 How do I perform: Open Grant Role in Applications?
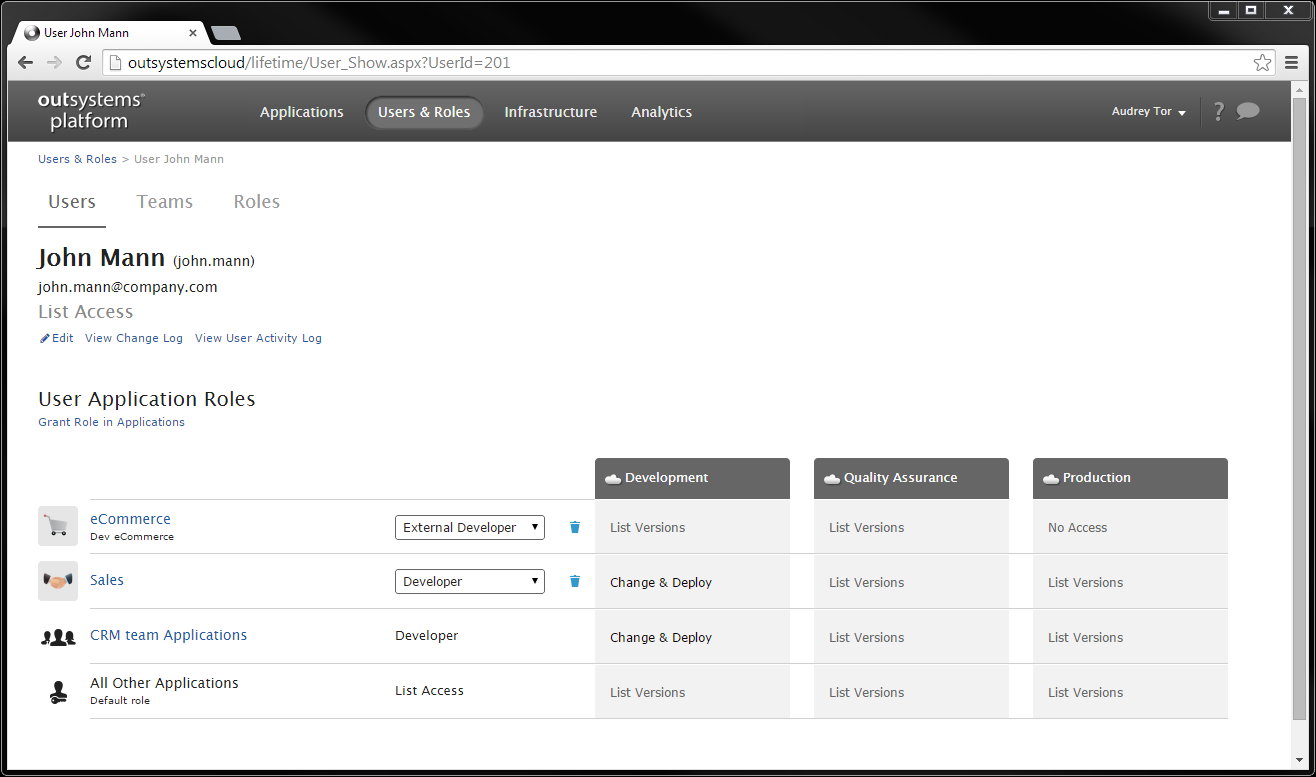111,422
